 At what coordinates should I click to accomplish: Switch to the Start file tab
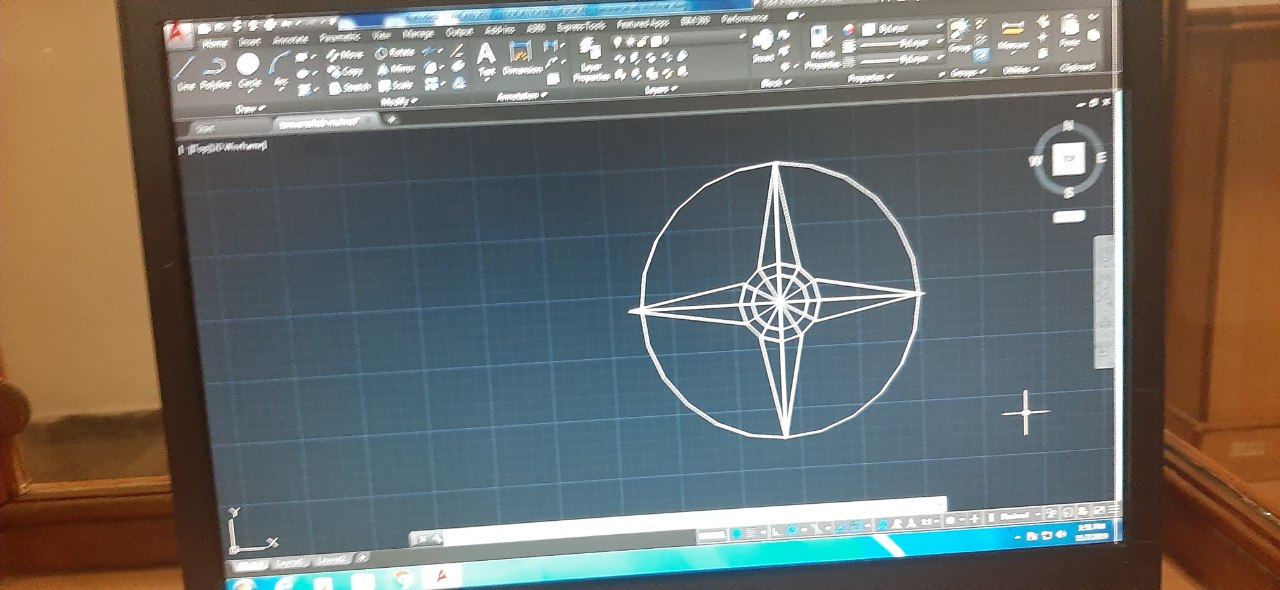[x=205, y=128]
